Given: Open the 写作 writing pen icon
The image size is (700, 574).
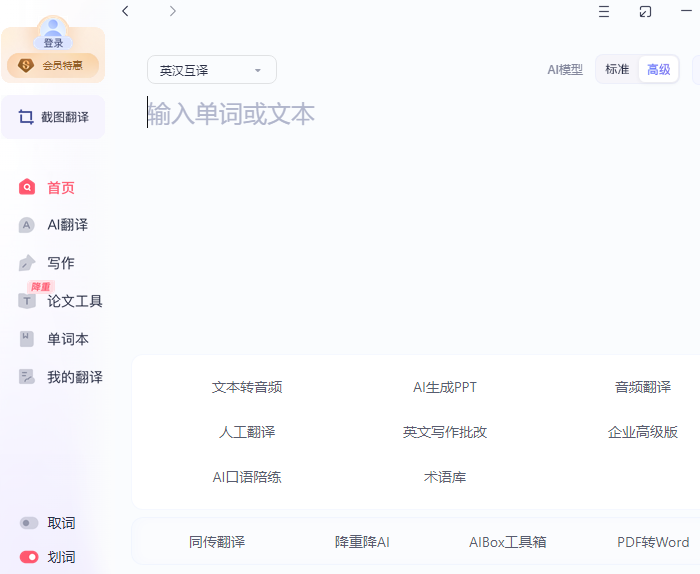Looking at the screenshot, I should [27, 263].
